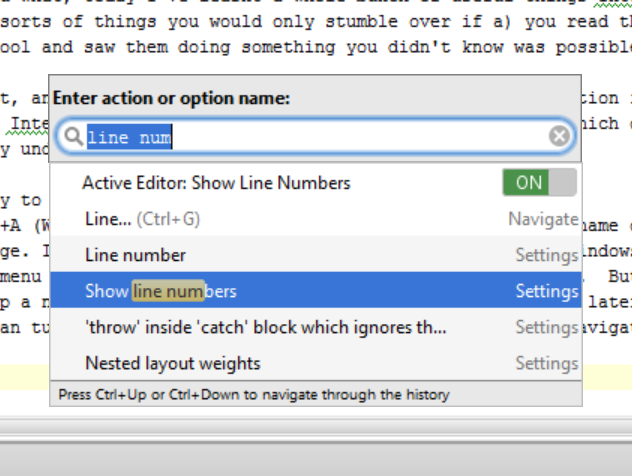Click the Ctrl+Up/Ctrl+Down history hint text

coord(254,395)
